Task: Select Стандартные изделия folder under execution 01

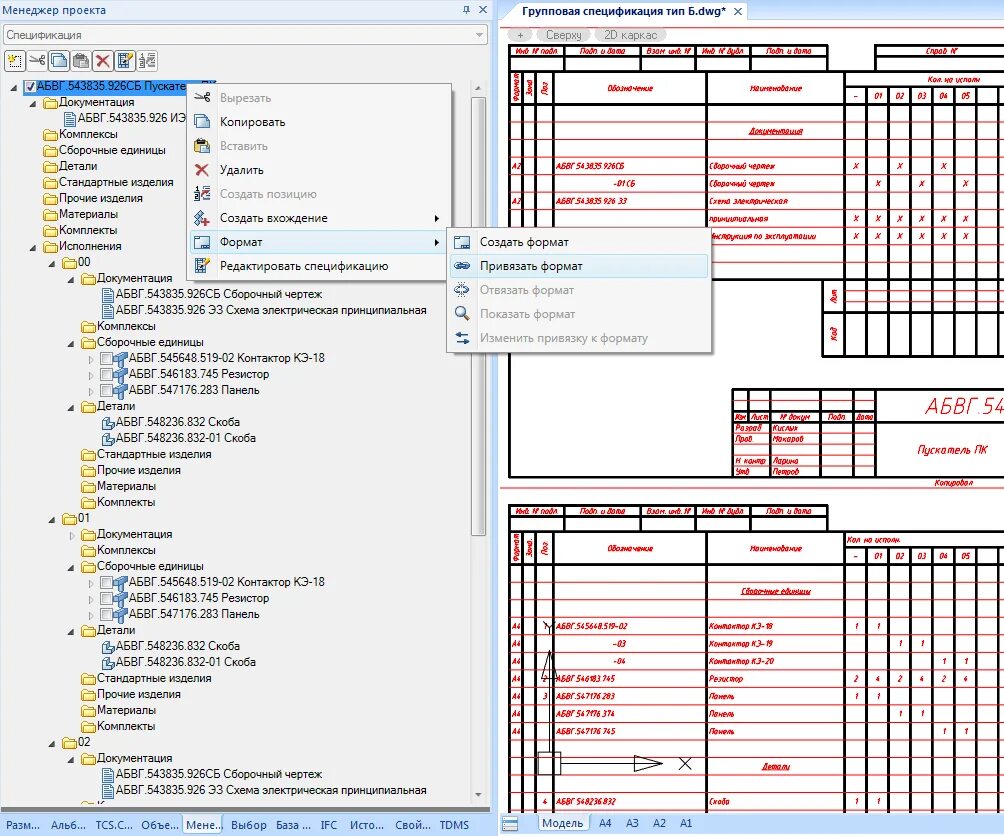Action: (154, 678)
